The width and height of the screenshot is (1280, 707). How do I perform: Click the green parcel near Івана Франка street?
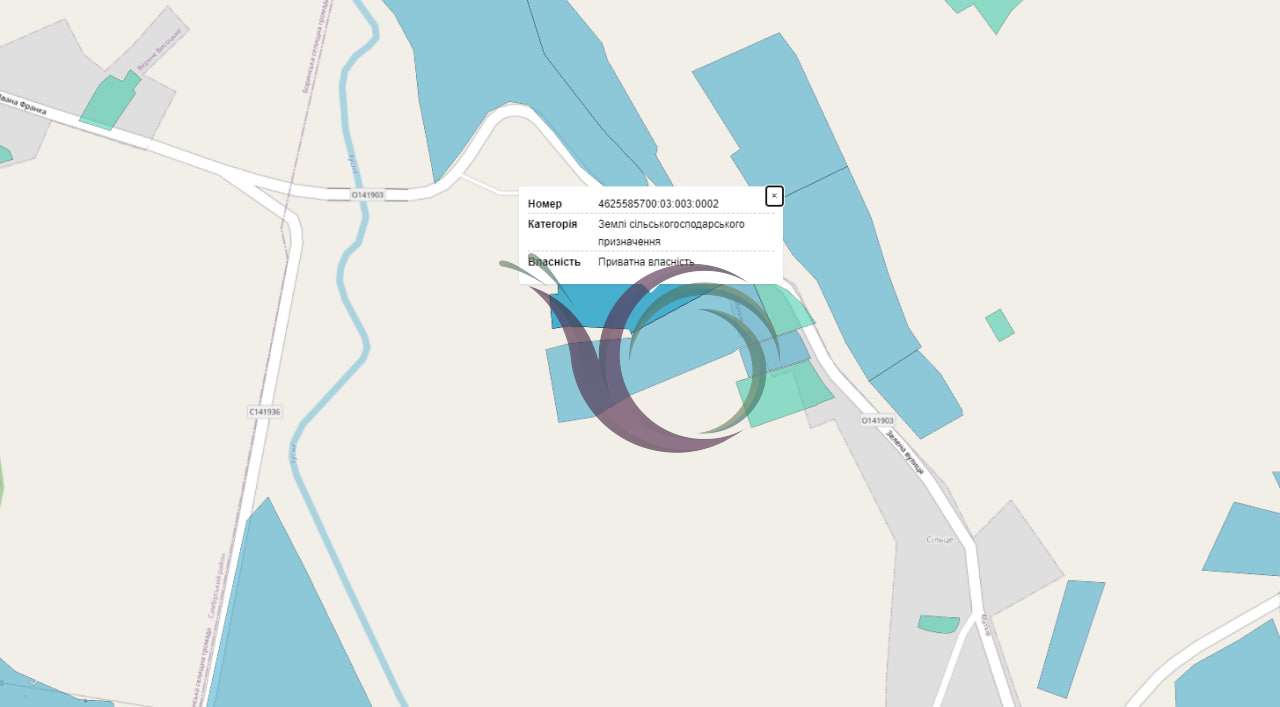point(110,101)
